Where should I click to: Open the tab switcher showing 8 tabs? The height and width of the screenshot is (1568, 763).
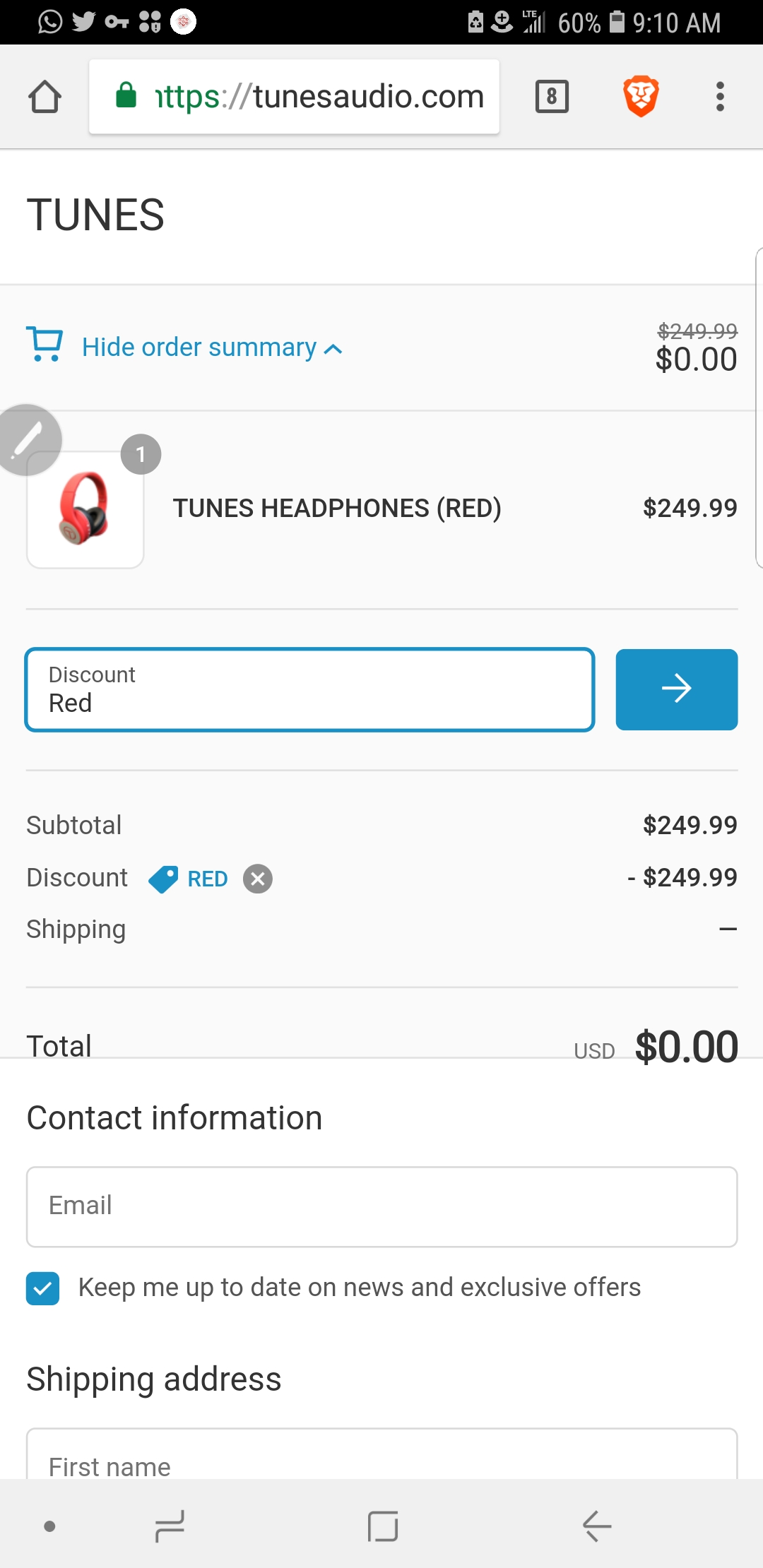click(x=552, y=97)
